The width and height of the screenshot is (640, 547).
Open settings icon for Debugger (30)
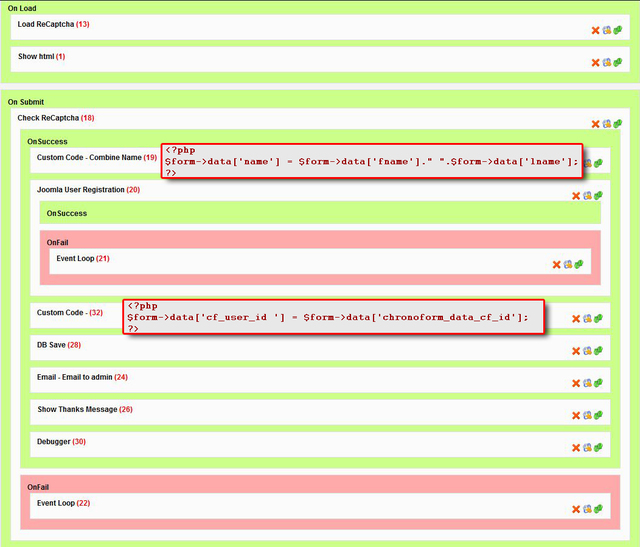(x=587, y=448)
